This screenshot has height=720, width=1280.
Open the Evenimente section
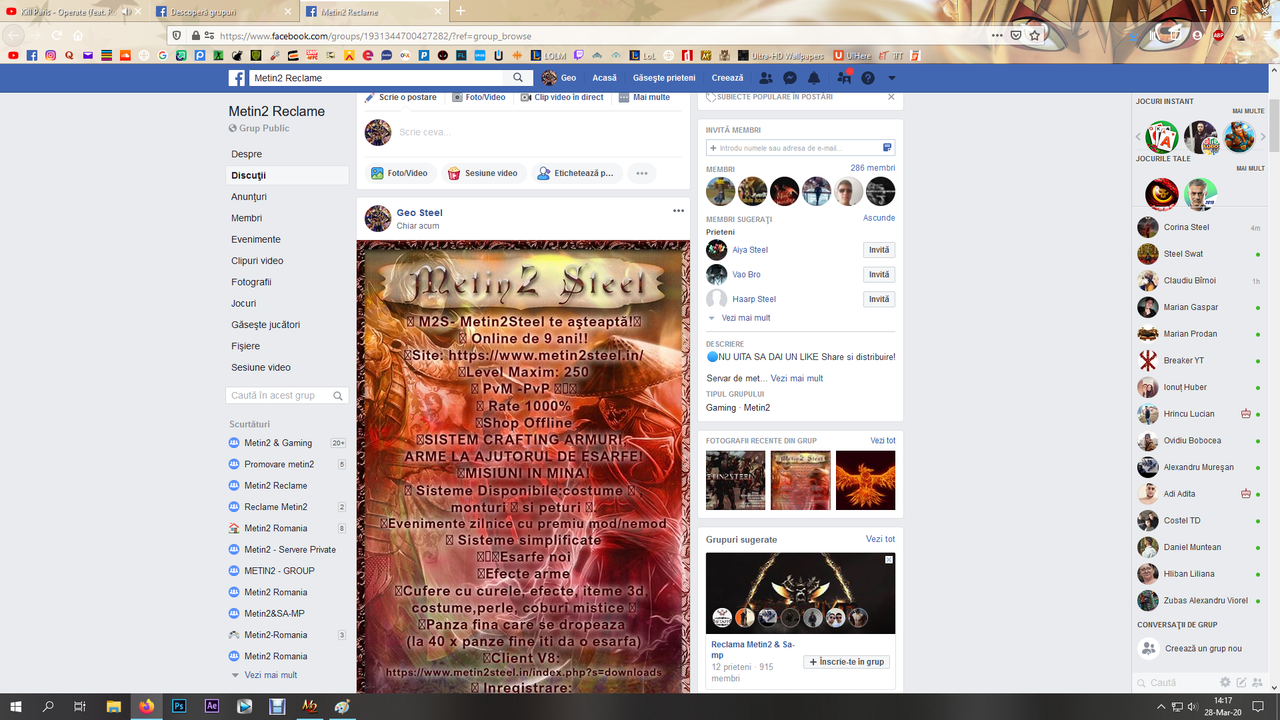click(256, 239)
